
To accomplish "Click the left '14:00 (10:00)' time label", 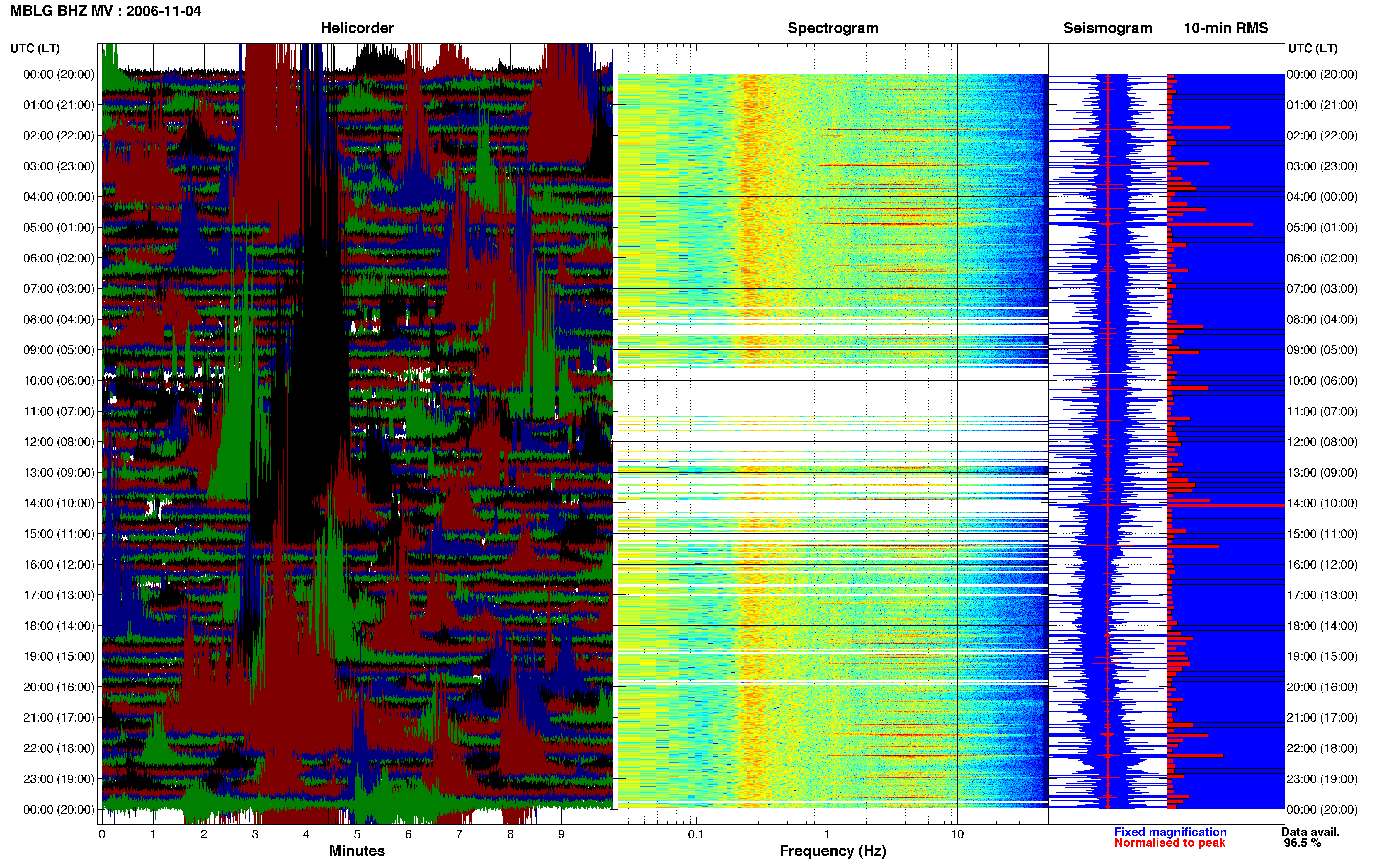I will pyautogui.click(x=59, y=503).
